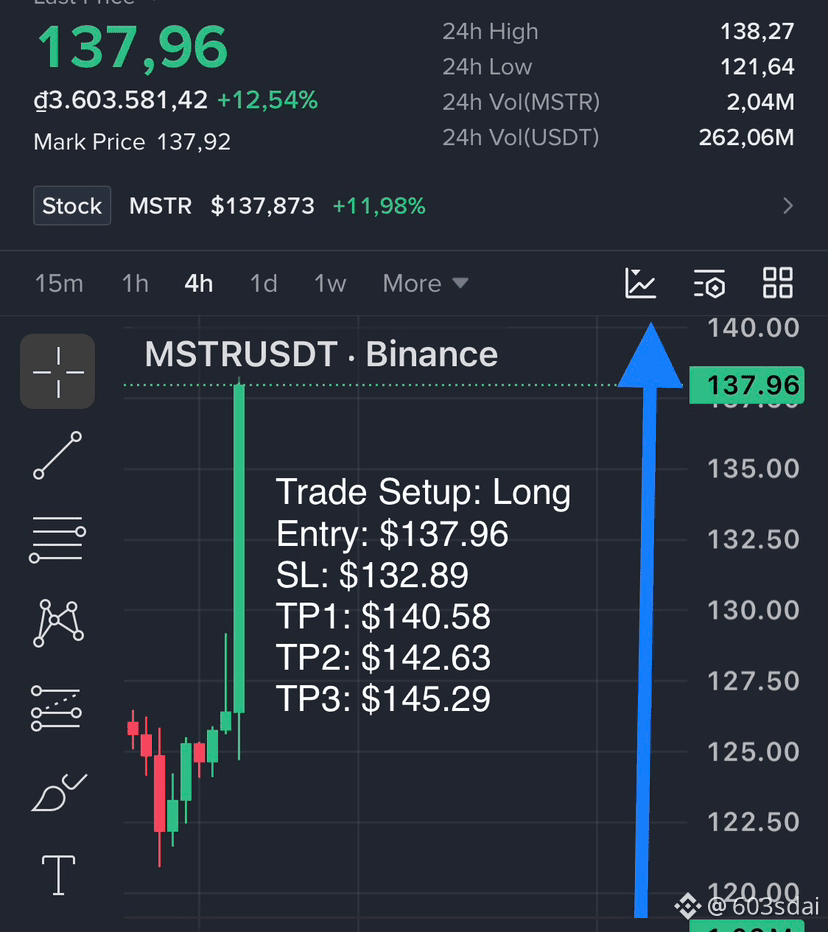828x932 pixels.
Task: Switch to the 1w timeframe
Action: [330, 284]
